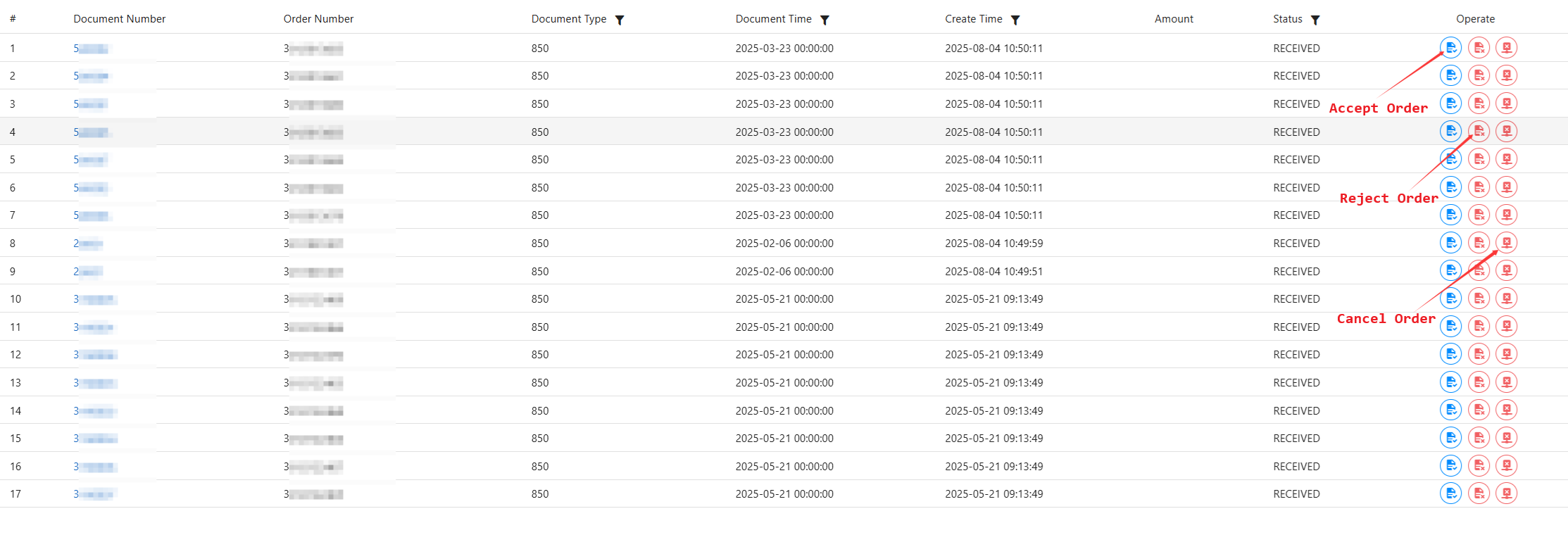Click the Order Number column header
This screenshot has width=1568, height=554.
click(x=318, y=19)
